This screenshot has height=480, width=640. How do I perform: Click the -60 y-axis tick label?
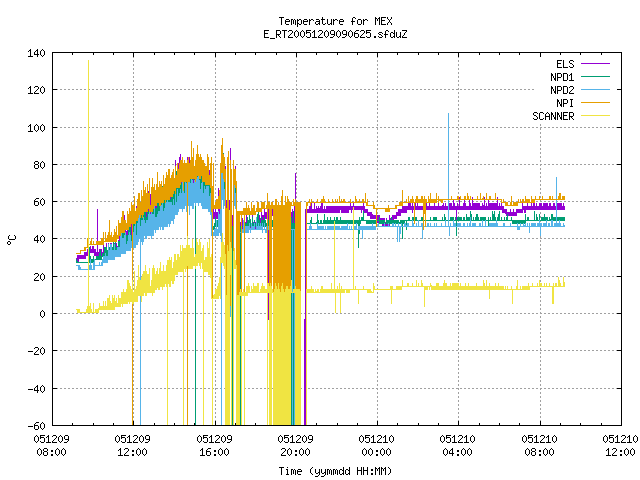(36, 426)
